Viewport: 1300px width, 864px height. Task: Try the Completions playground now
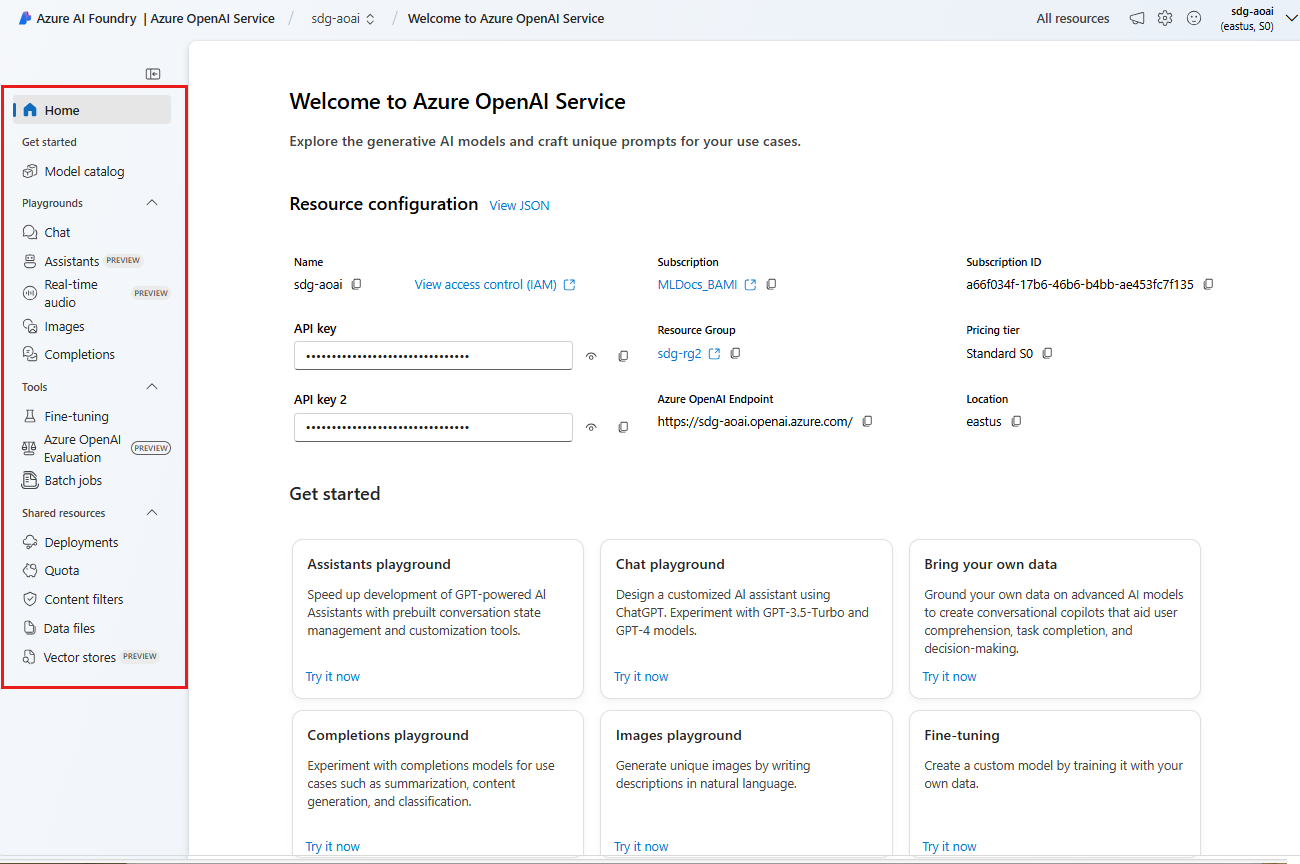(x=333, y=847)
